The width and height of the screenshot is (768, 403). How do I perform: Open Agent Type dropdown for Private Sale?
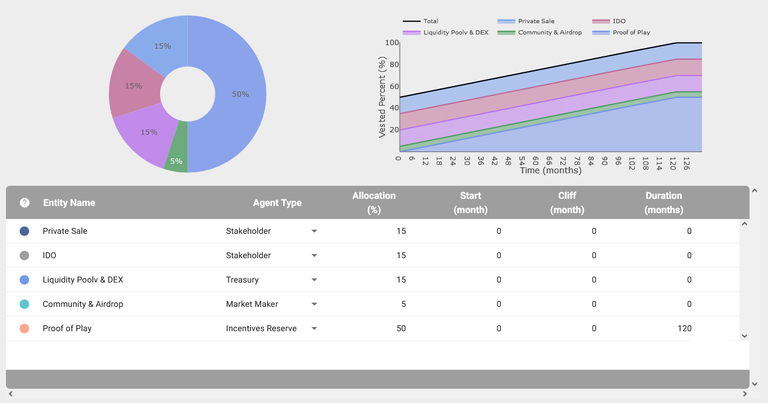click(314, 231)
